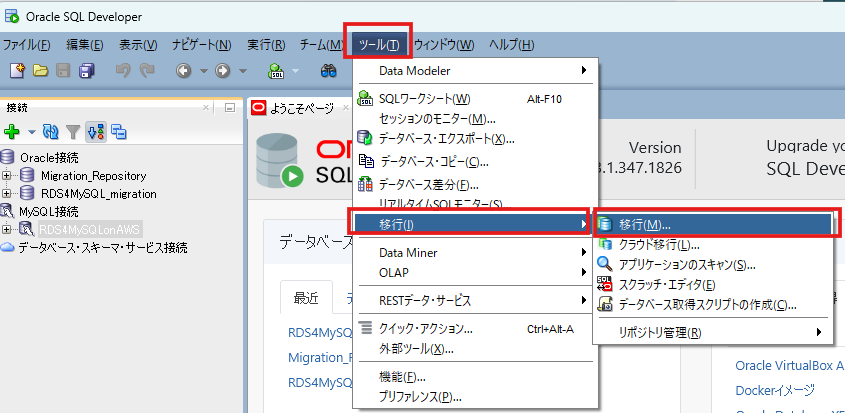Screen dimensions: 845x413
Task: Click the Open folder toolbar icon
Action: pos(41,71)
